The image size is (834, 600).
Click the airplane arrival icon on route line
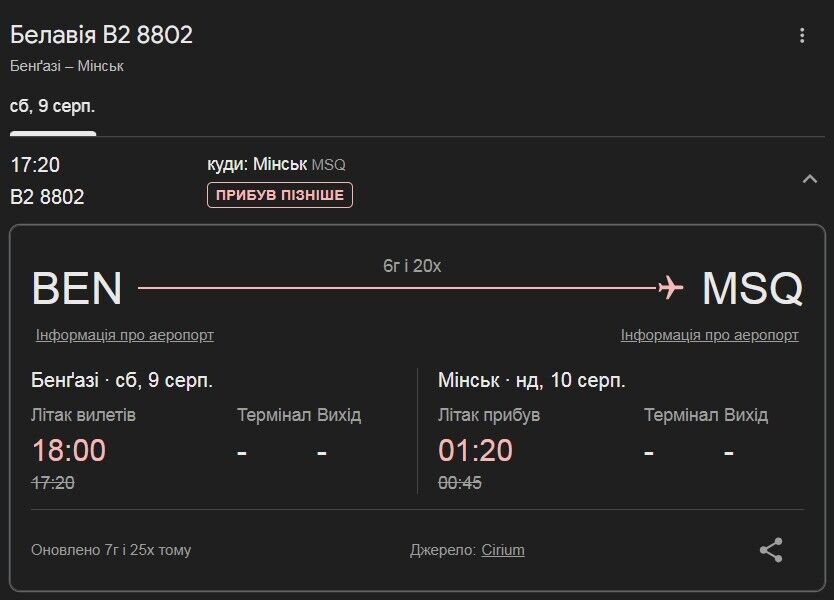pos(668,287)
